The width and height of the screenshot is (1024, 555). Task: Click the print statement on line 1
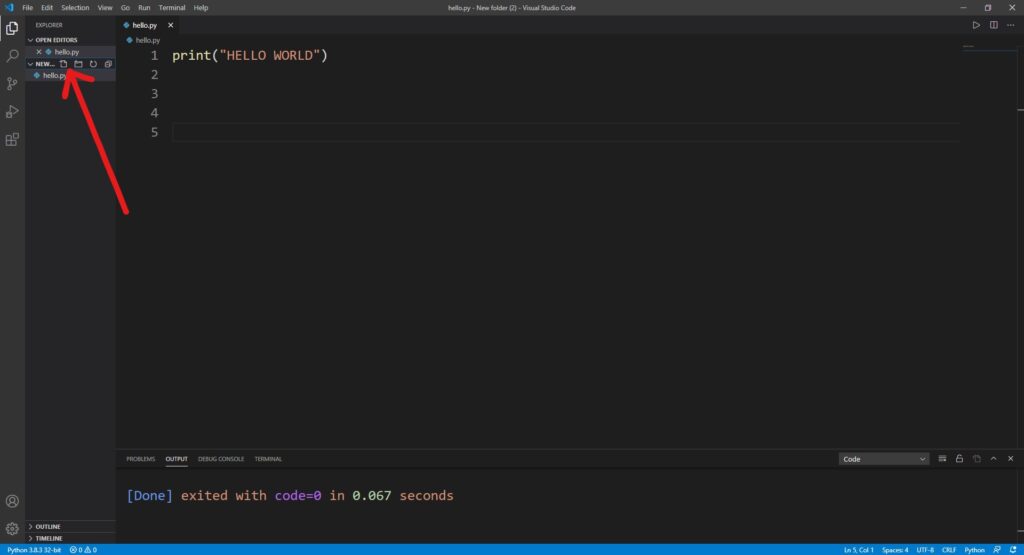[249, 56]
